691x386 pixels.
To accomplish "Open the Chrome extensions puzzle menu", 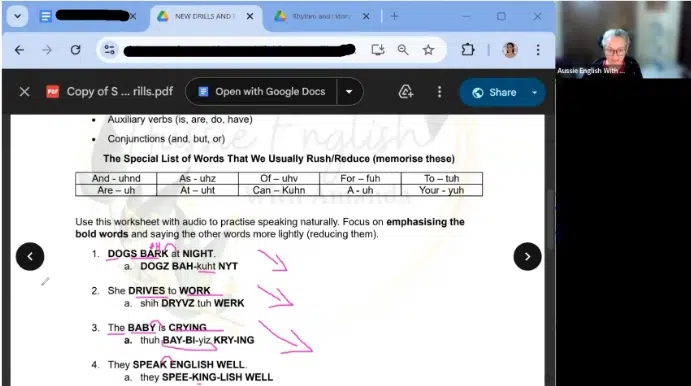I will (x=468, y=50).
